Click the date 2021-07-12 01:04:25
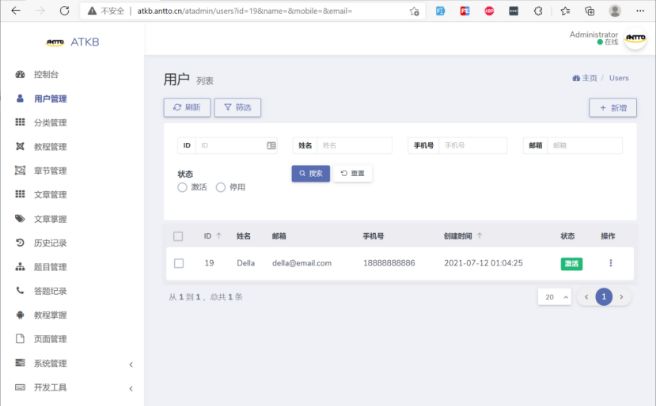This screenshot has height=406, width=656. [x=483, y=263]
